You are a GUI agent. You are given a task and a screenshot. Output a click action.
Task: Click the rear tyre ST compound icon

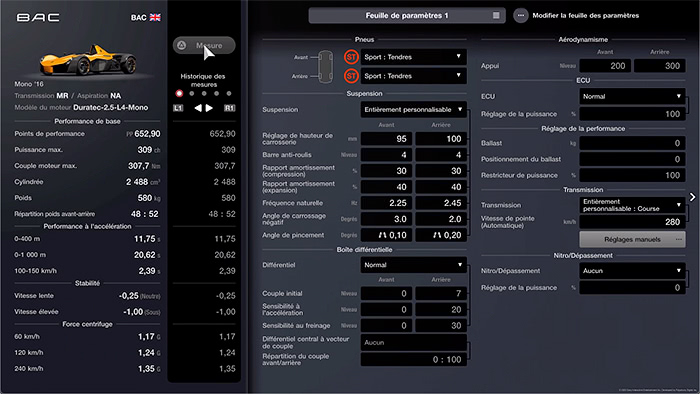[x=351, y=76]
